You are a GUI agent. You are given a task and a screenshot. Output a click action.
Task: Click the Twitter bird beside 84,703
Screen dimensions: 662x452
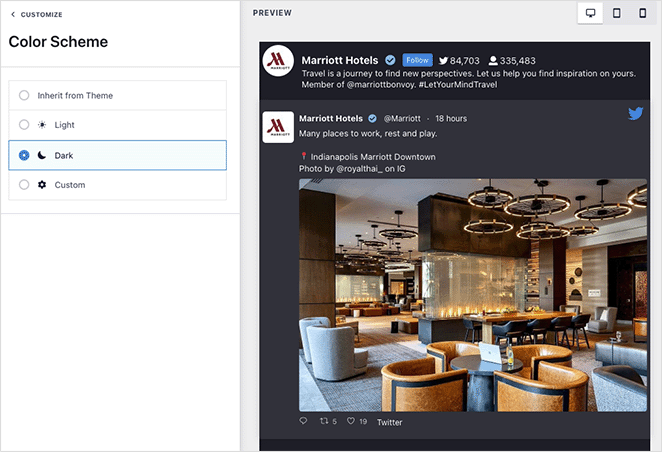click(x=443, y=61)
